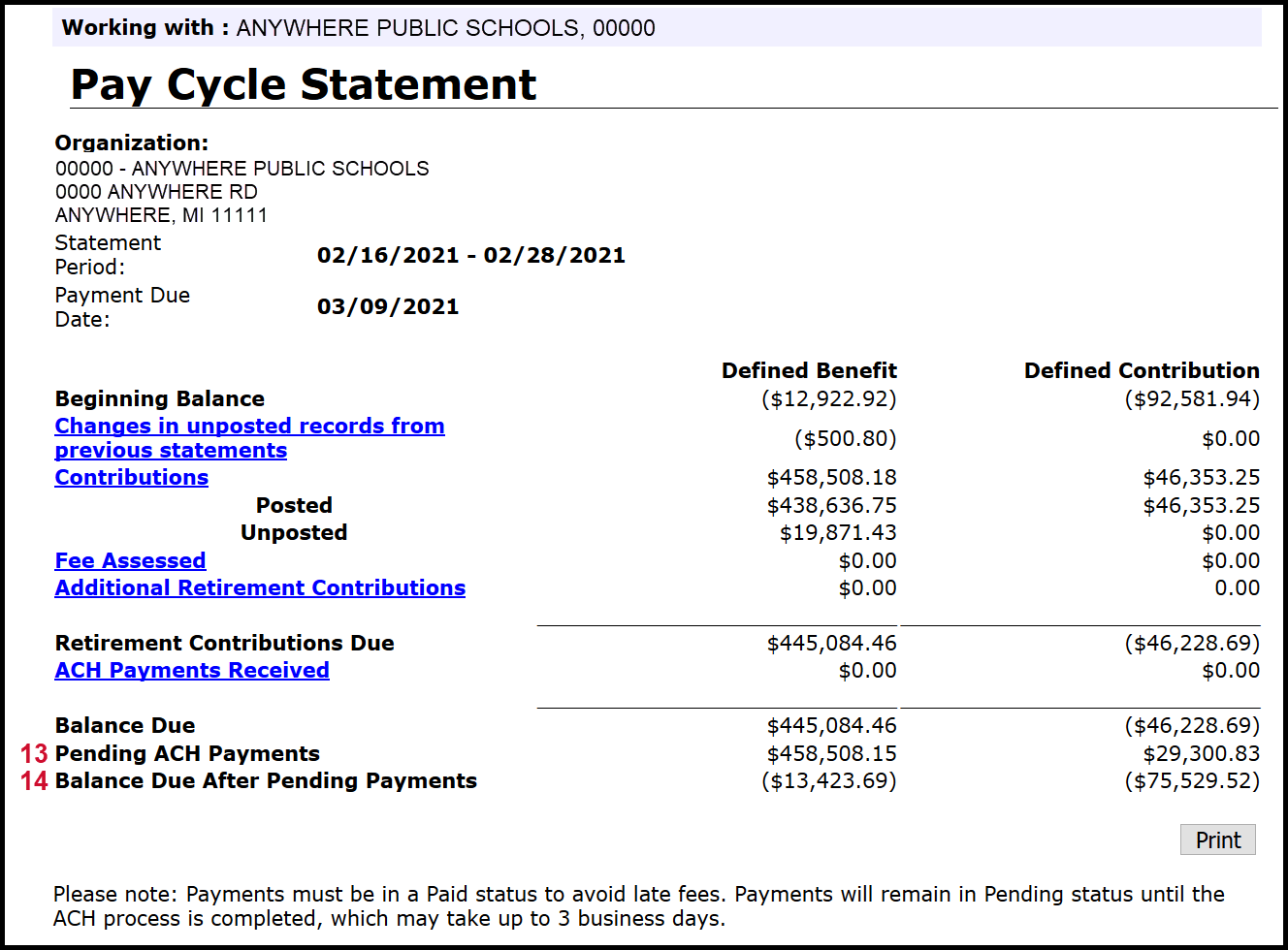This screenshot has height=950, width=1288.
Task: Select the Balance Due After Pending Payments value
Action: [x=829, y=780]
